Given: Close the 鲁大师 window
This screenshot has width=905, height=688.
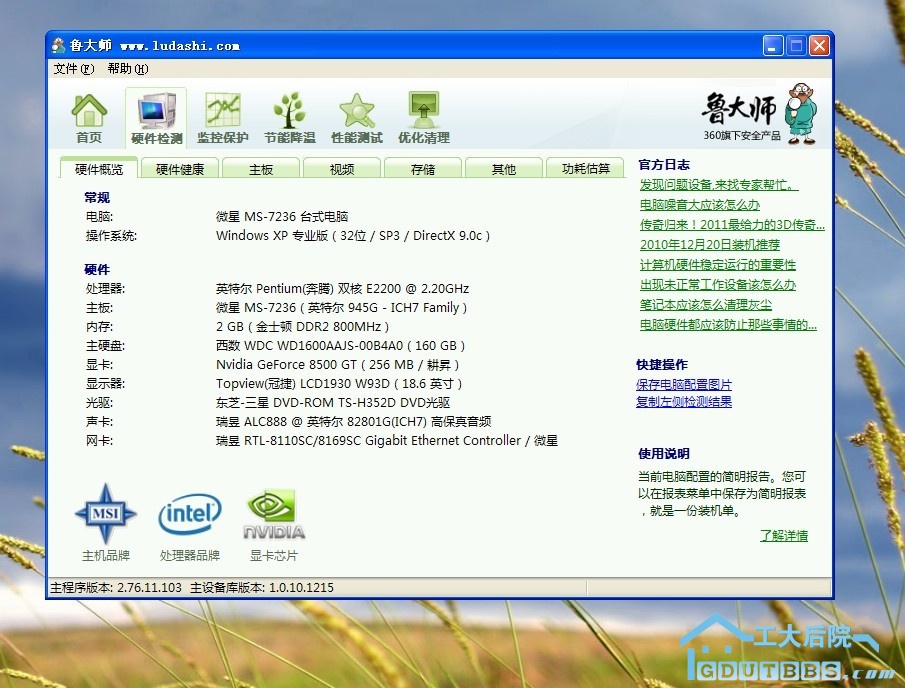Looking at the screenshot, I should [819, 45].
